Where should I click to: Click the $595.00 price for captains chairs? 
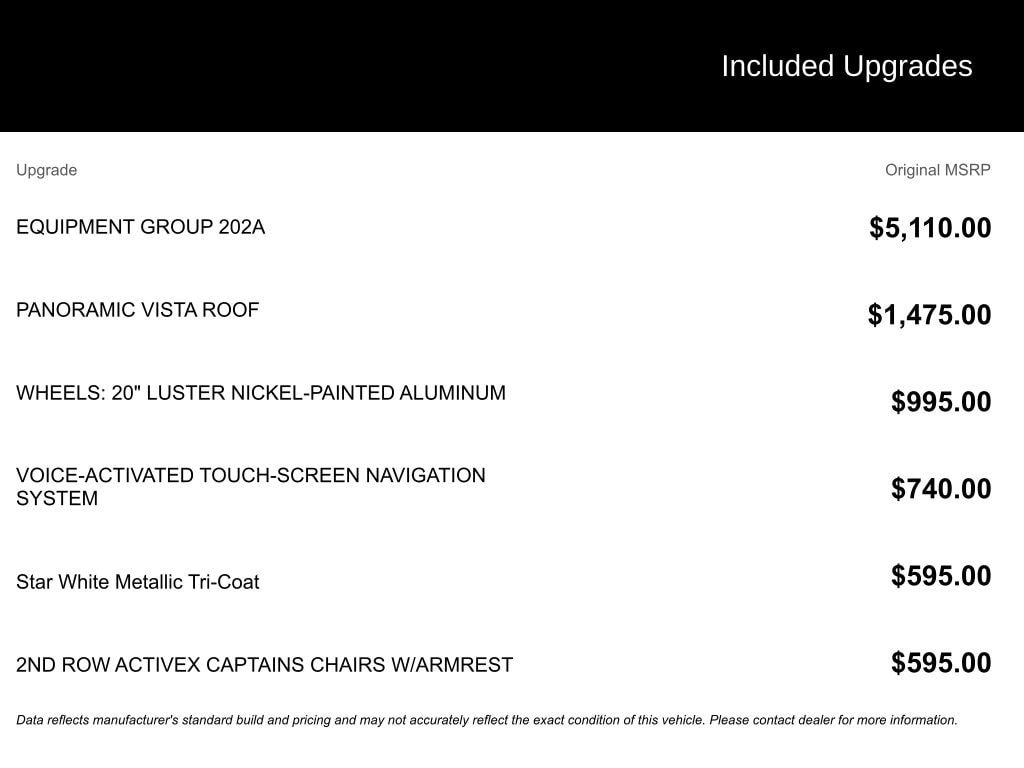point(941,663)
